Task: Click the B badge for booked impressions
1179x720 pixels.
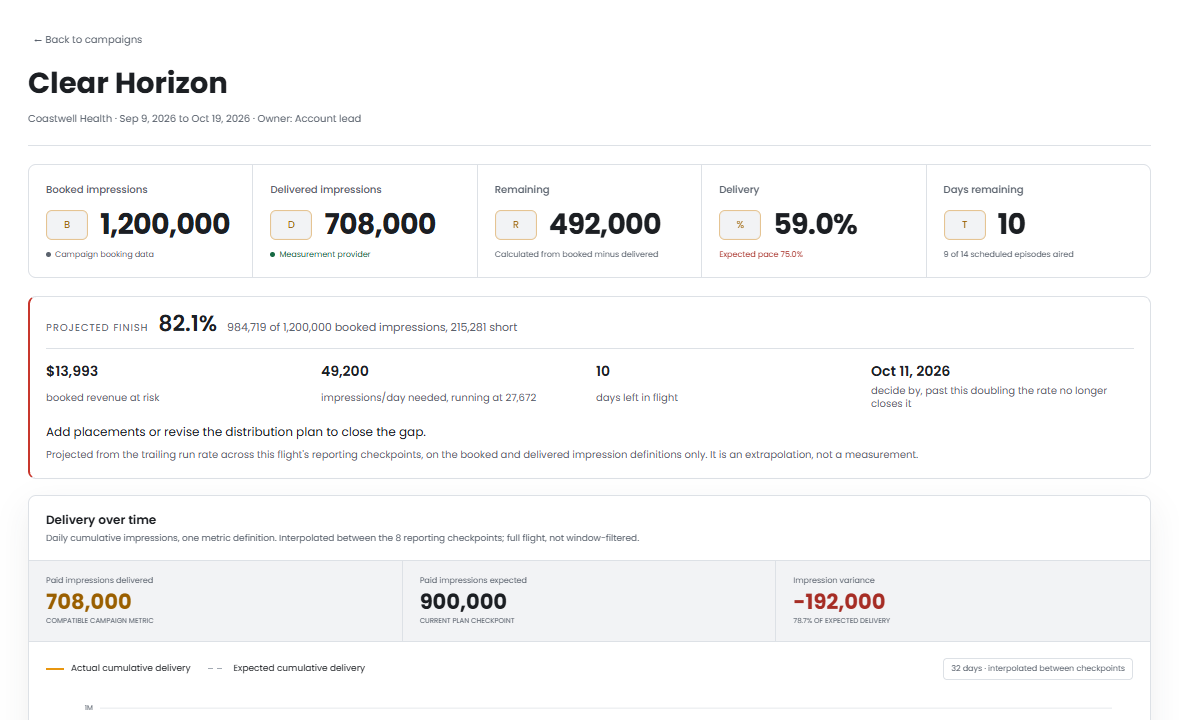Action: point(67,225)
